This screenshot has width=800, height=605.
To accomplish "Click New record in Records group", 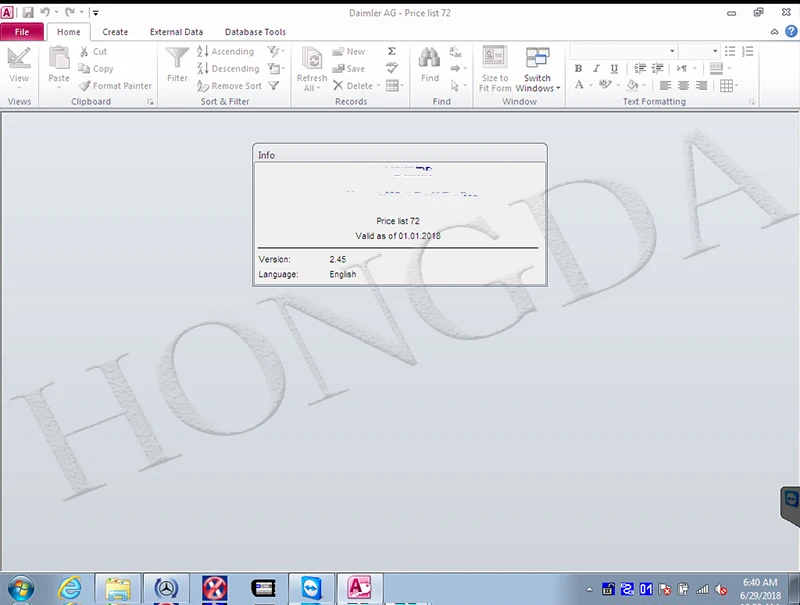I will click(x=349, y=52).
